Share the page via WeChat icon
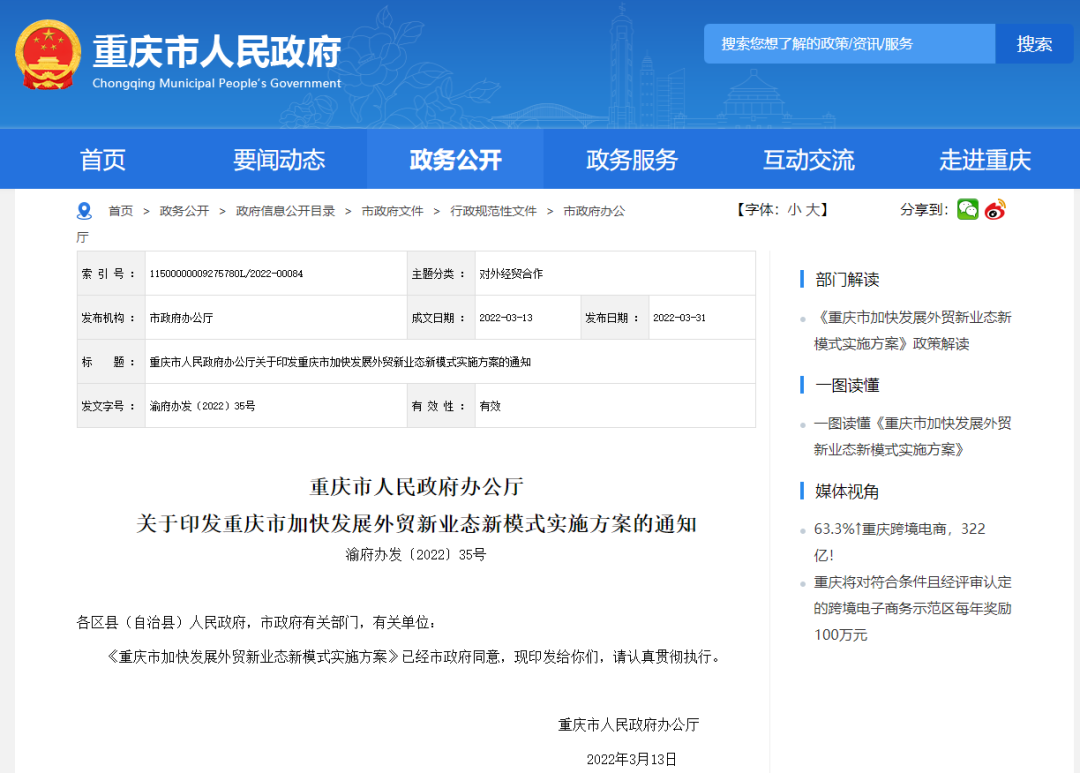 pyautogui.click(x=967, y=209)
